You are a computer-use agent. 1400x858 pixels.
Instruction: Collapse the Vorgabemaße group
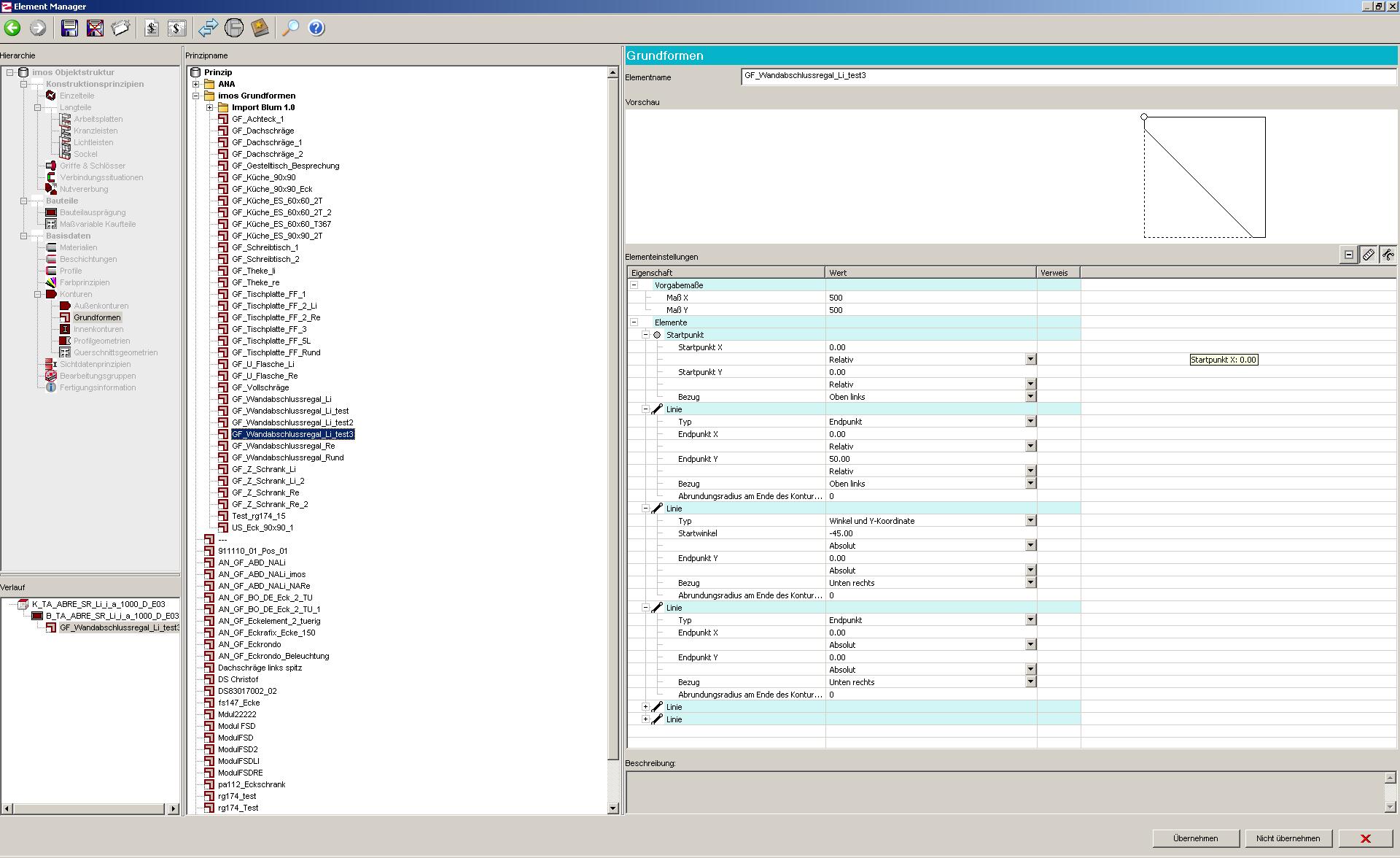pos(634,285)
